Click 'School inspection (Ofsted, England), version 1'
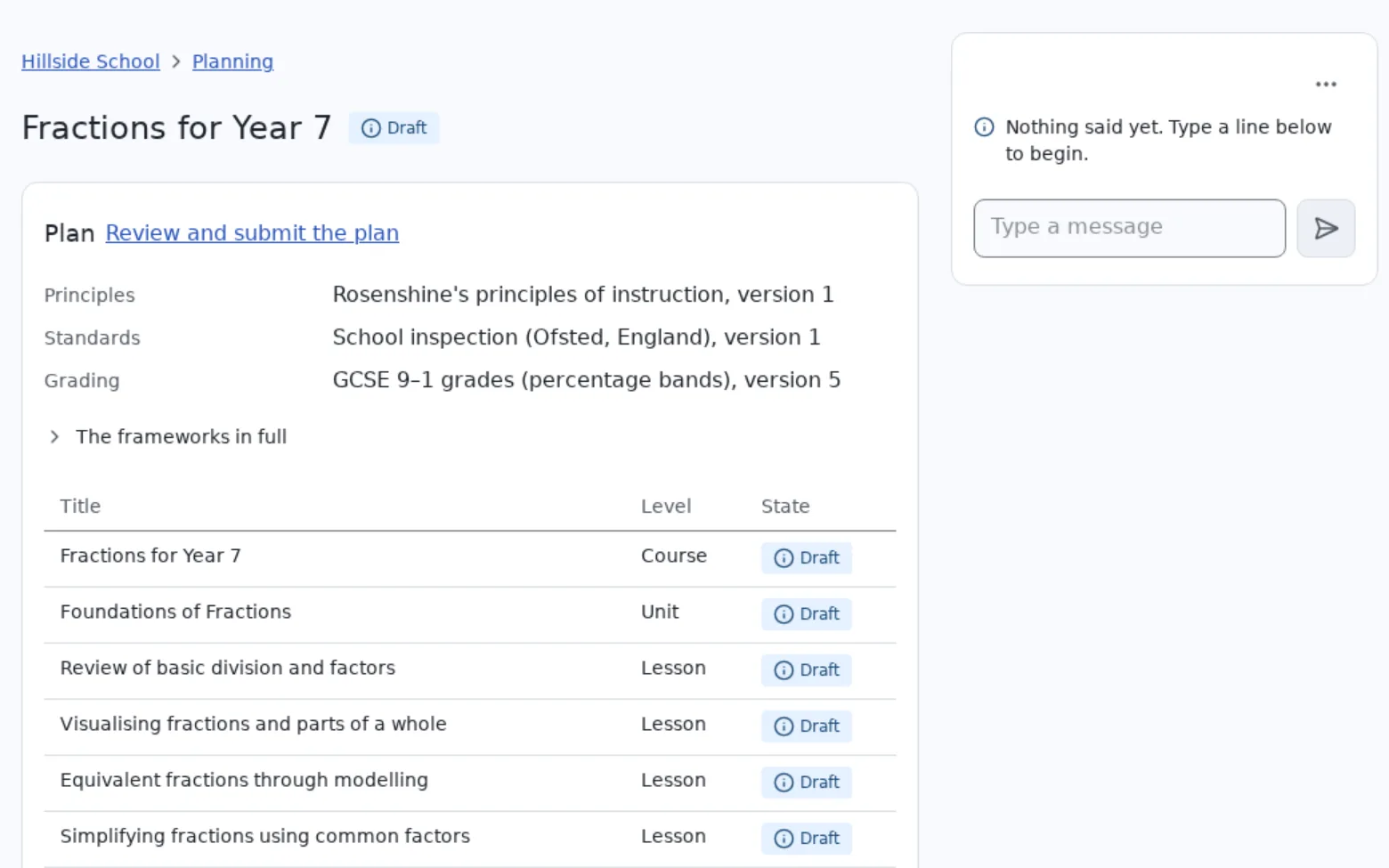 [x=576, y=337]
